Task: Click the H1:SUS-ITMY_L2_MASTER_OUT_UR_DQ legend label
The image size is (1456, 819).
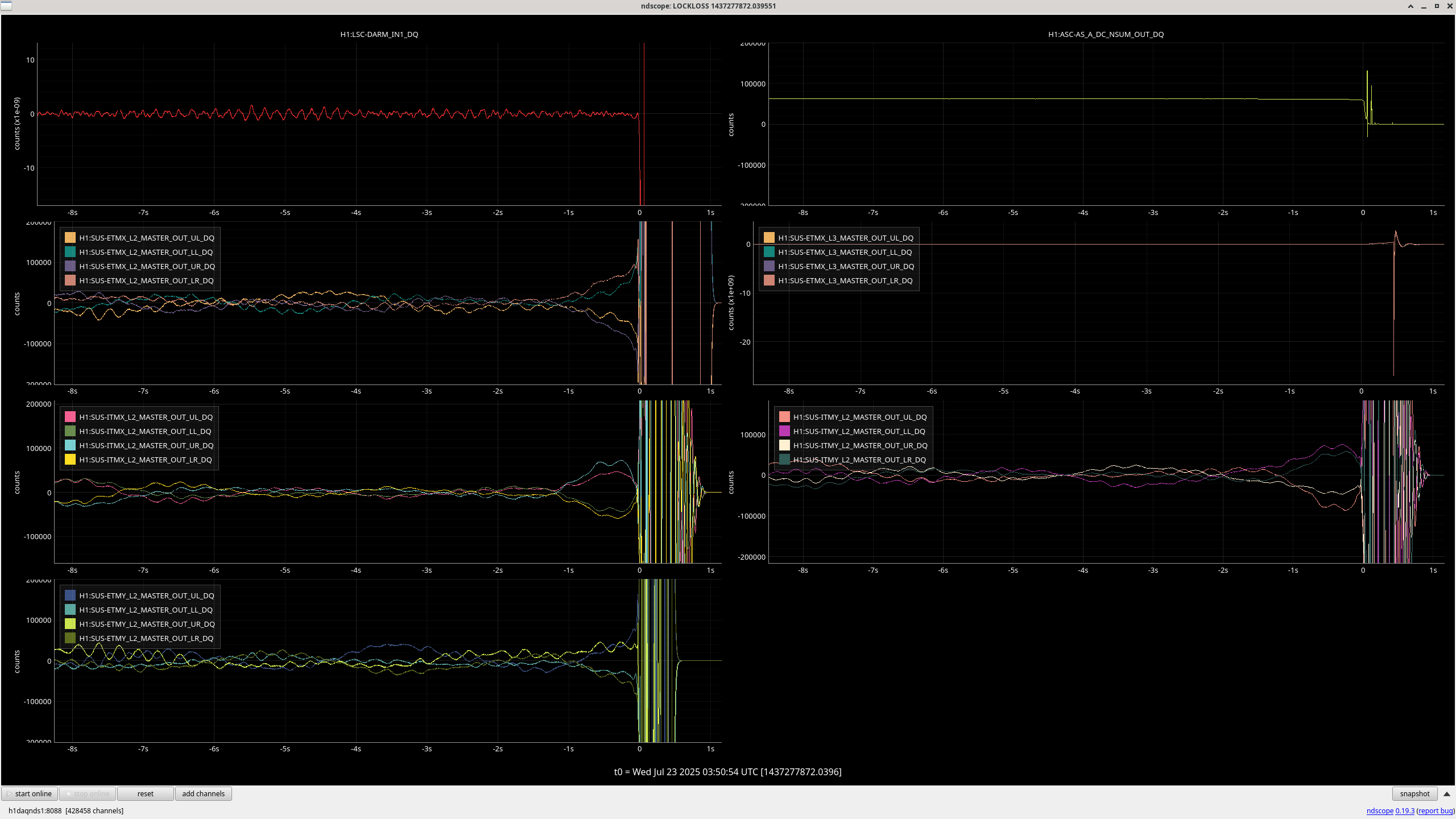Action: point(860,445)
